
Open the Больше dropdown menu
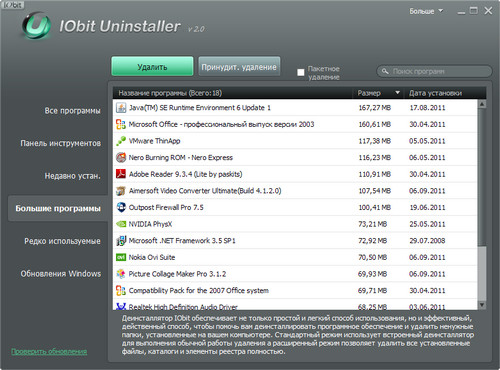[x=426, y=11]
